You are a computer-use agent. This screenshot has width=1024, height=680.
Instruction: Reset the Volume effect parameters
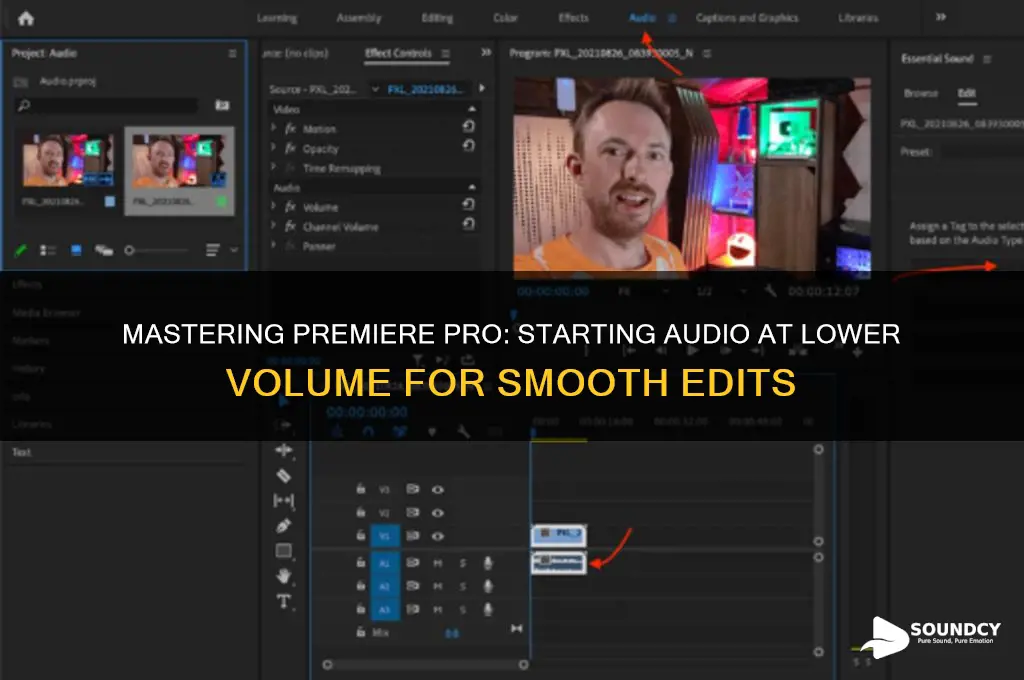(469, 204)
